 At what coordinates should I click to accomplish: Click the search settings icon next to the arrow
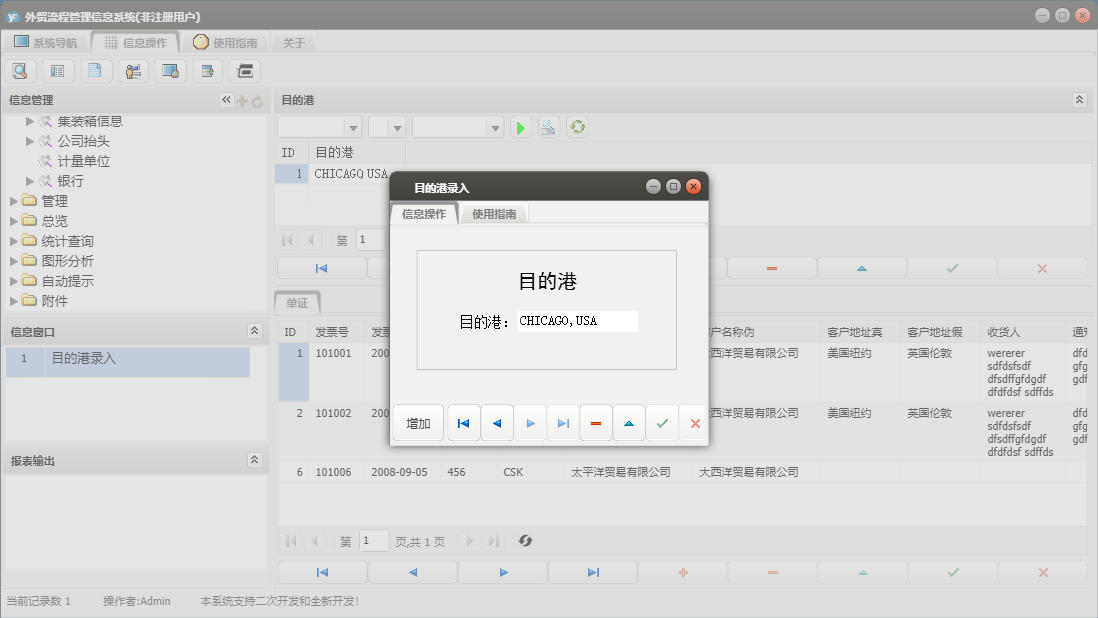(x=548, y=127)
